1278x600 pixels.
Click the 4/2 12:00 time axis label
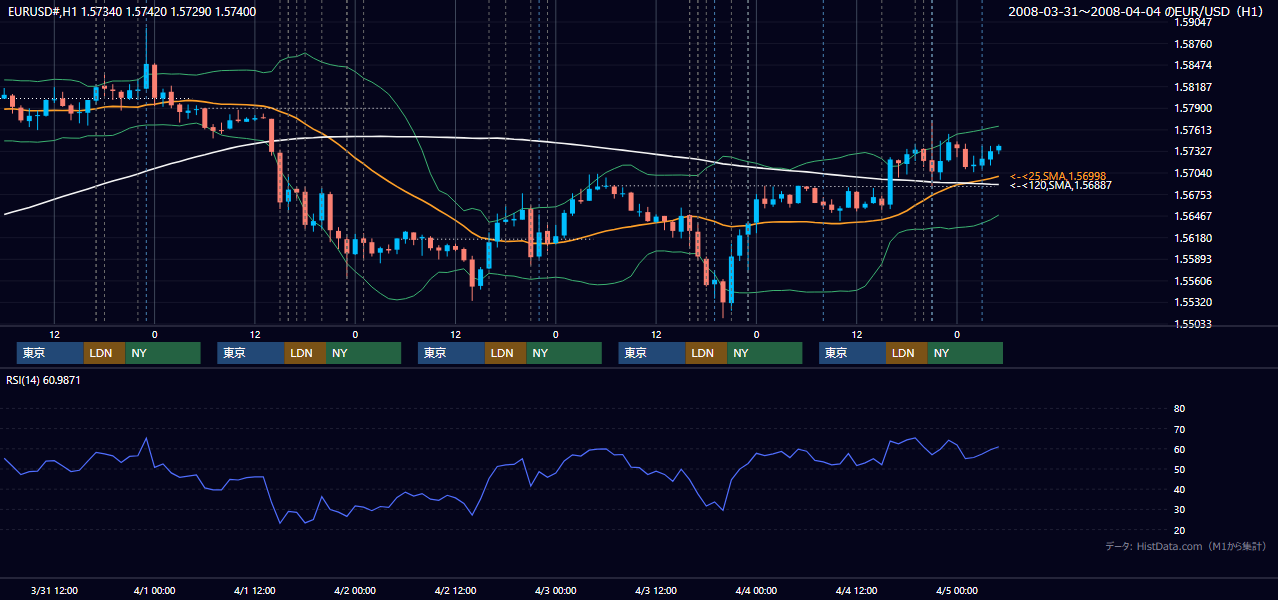(x=455, y=591)
